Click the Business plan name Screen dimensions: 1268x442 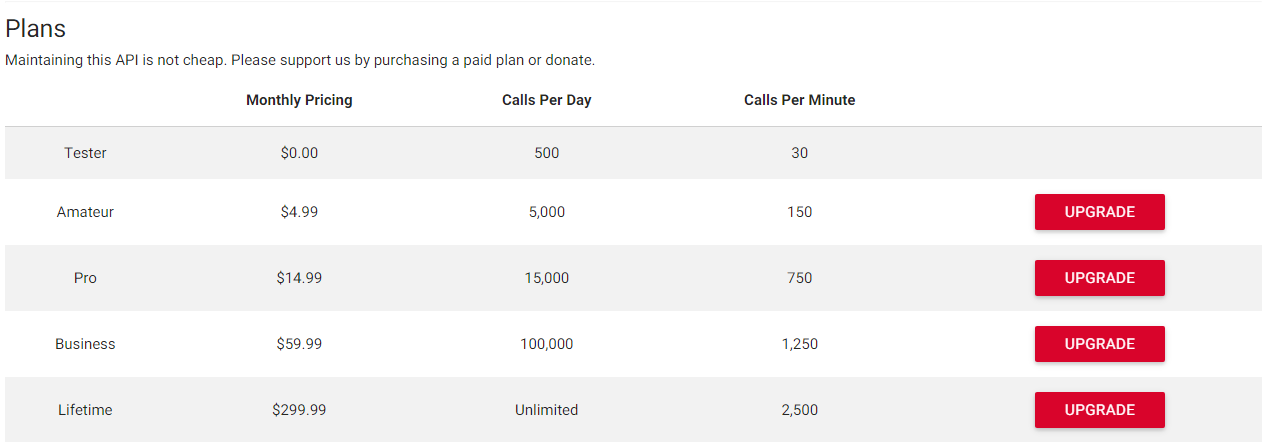pos(85,344)
